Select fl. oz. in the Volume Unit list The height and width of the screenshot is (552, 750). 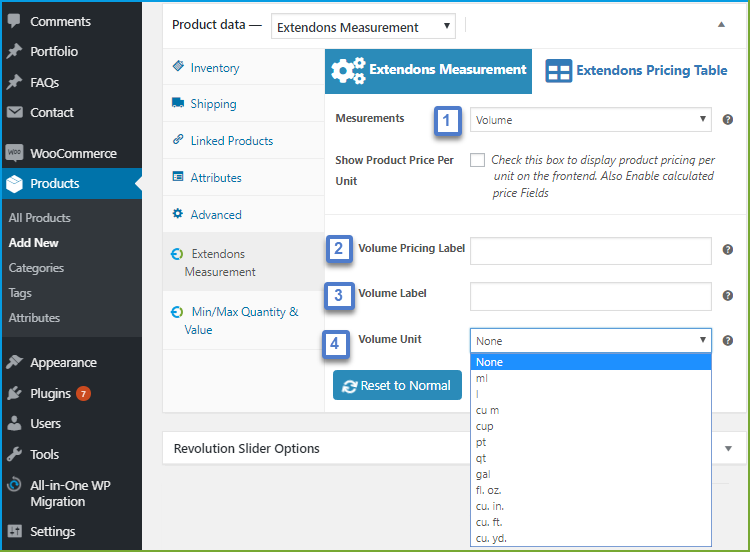pyautogui.click(x=591, y=490)
